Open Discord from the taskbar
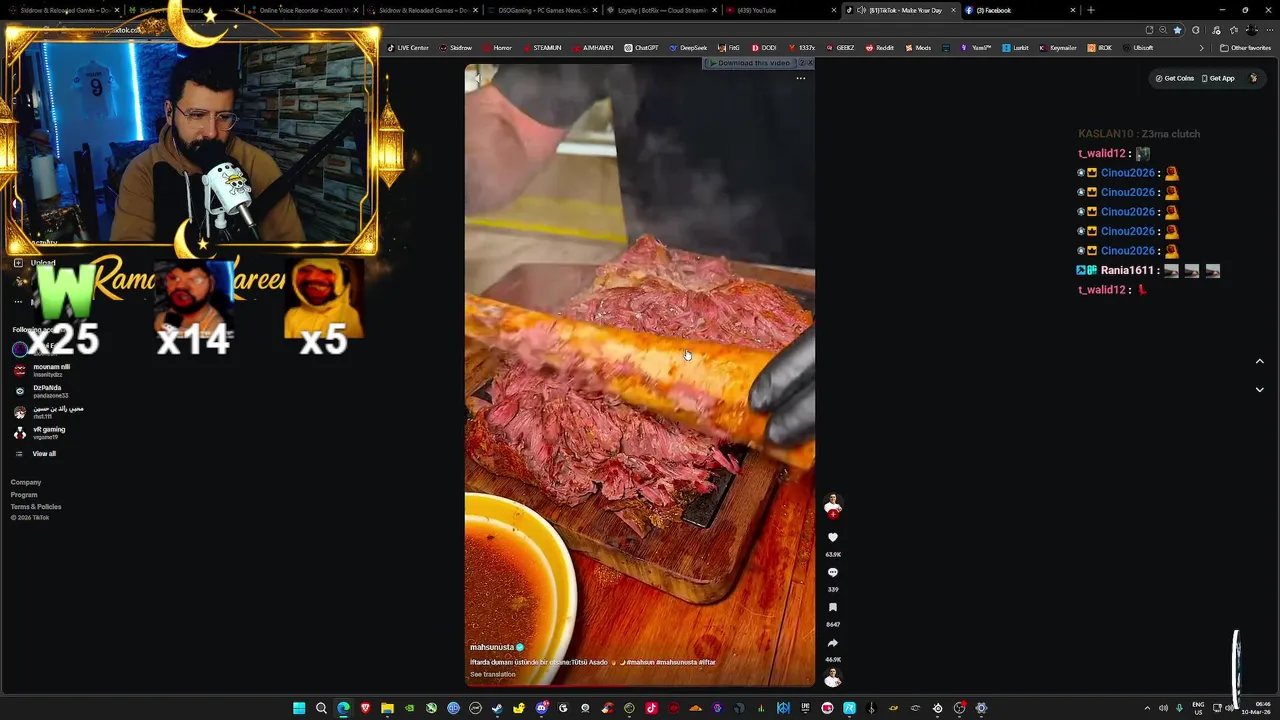1280x720 pixels. tap(541, 708)
